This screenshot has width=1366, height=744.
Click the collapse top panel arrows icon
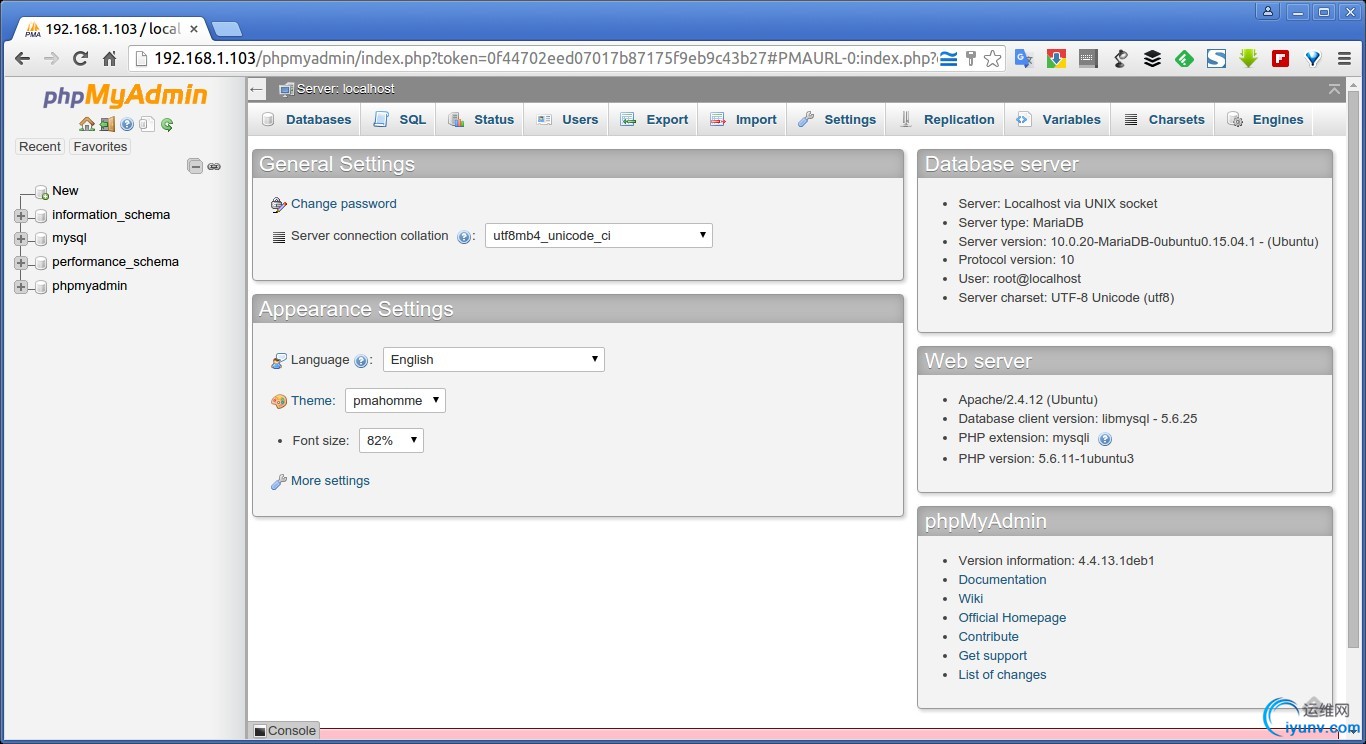tap(1334, 89)
